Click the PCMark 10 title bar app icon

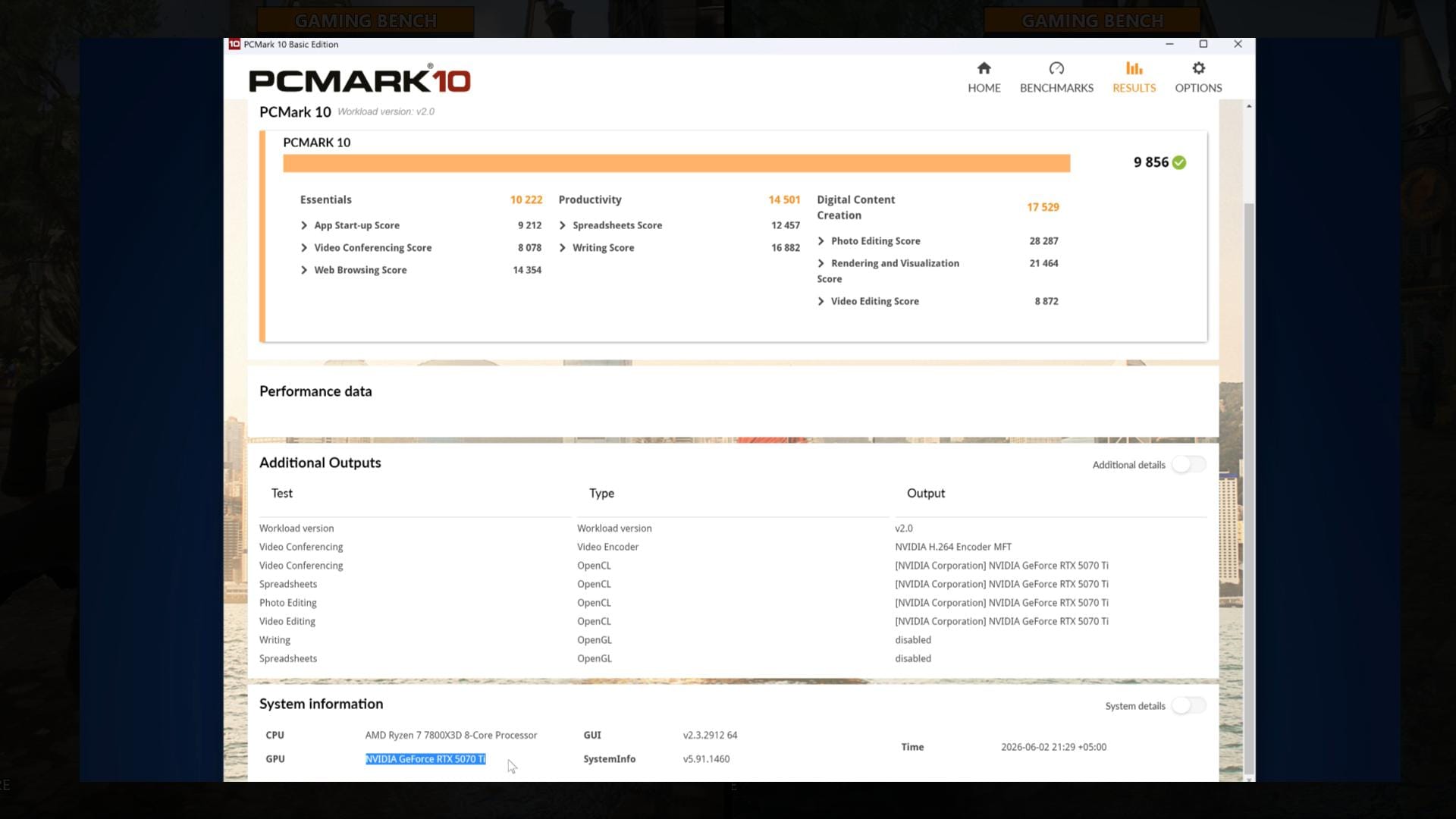[234, 44]
